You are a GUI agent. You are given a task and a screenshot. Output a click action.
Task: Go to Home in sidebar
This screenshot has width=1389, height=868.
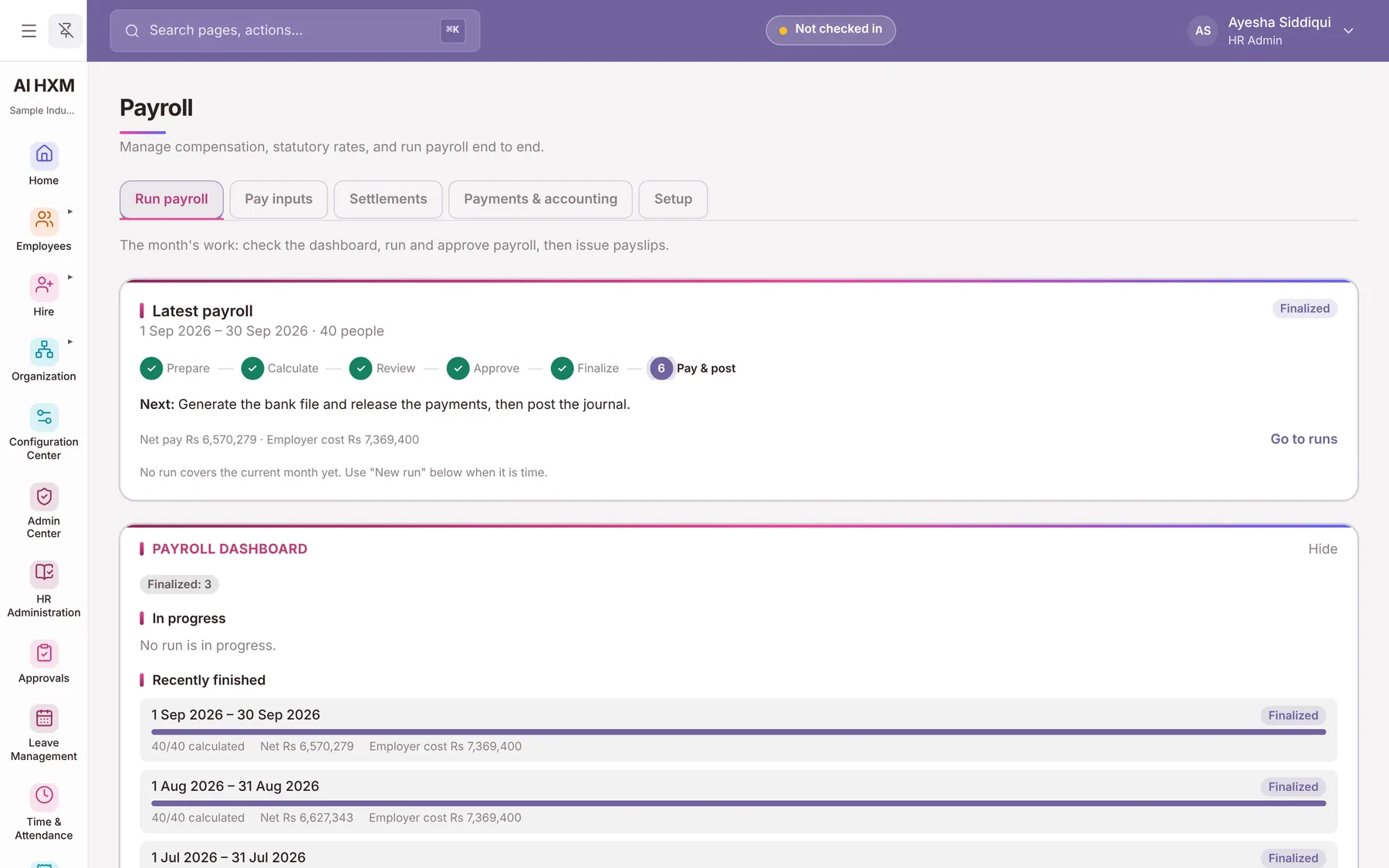coord(44,164)
